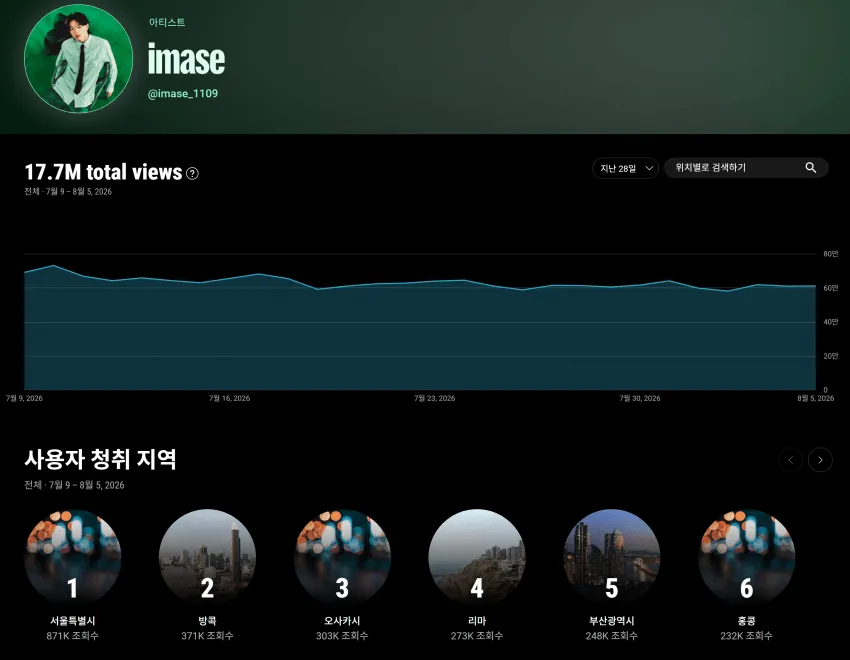Click the 40만 y-axis label
The image size is (850, 660).
[830, 322]
